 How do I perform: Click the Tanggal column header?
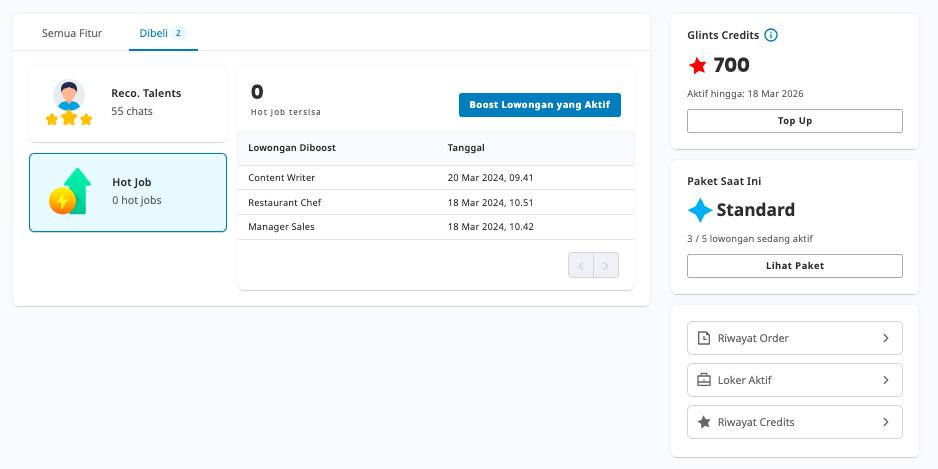click(x=466, y=148)
